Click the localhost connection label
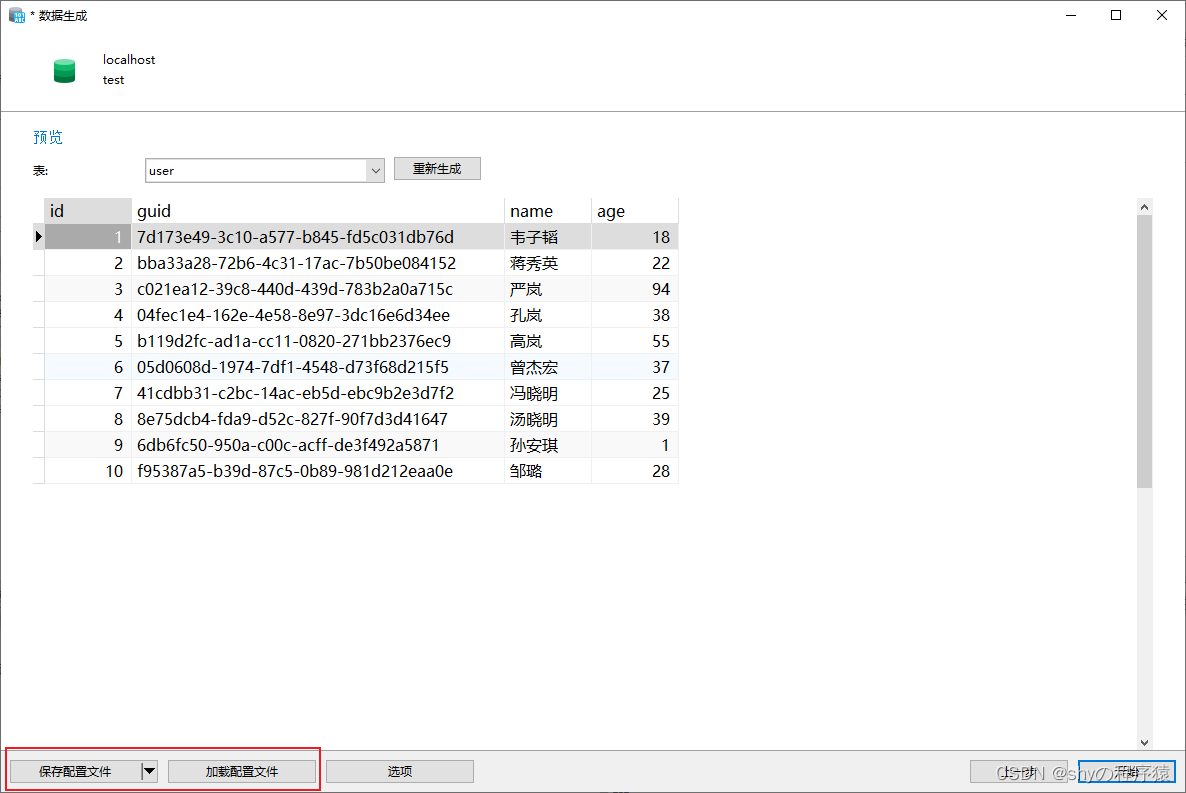Viewport: 1186px width, 793px height. pyautogui.click(x=129, y=60)
